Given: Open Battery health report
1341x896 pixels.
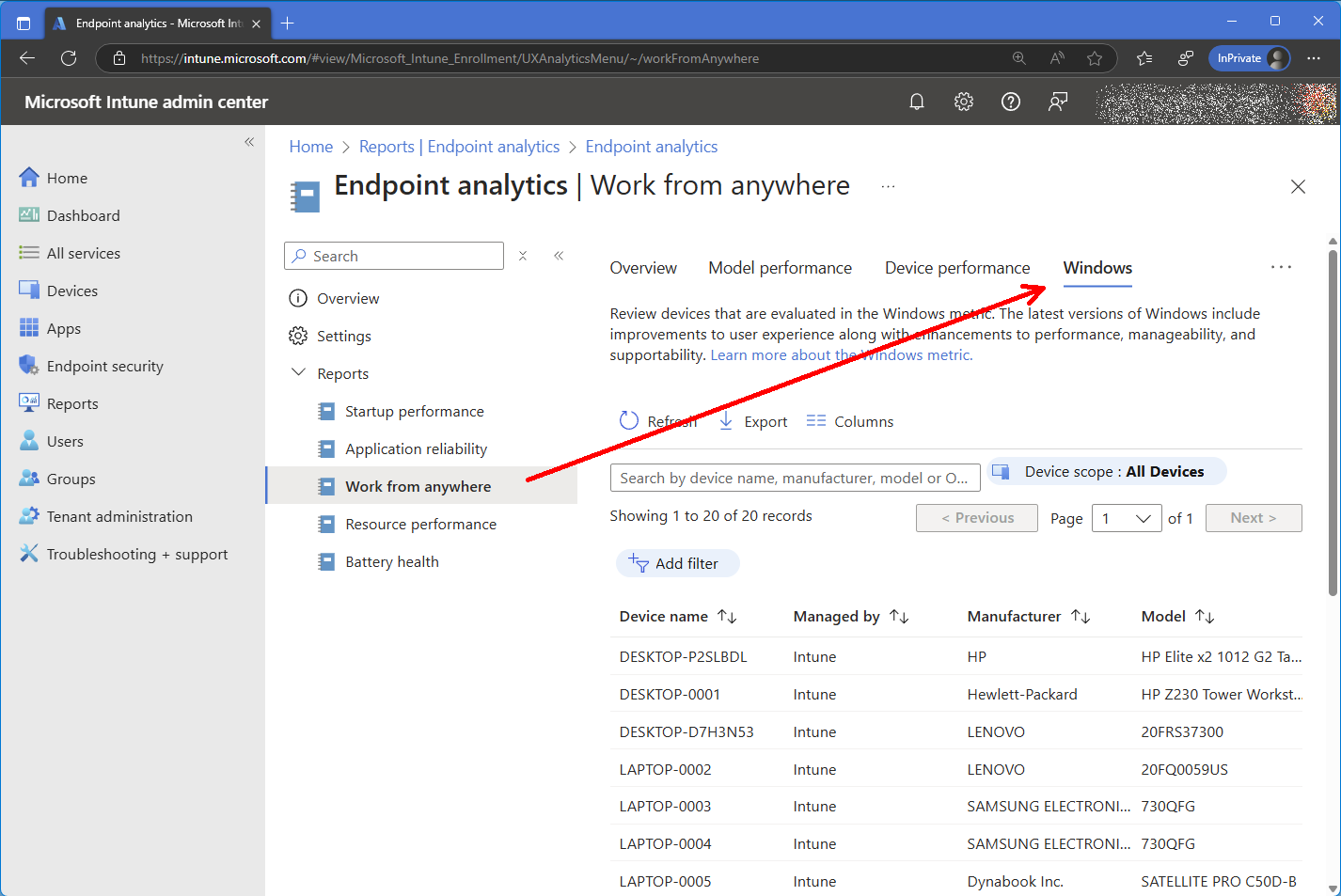Looking at the screenshot, I should click(391, 561).
